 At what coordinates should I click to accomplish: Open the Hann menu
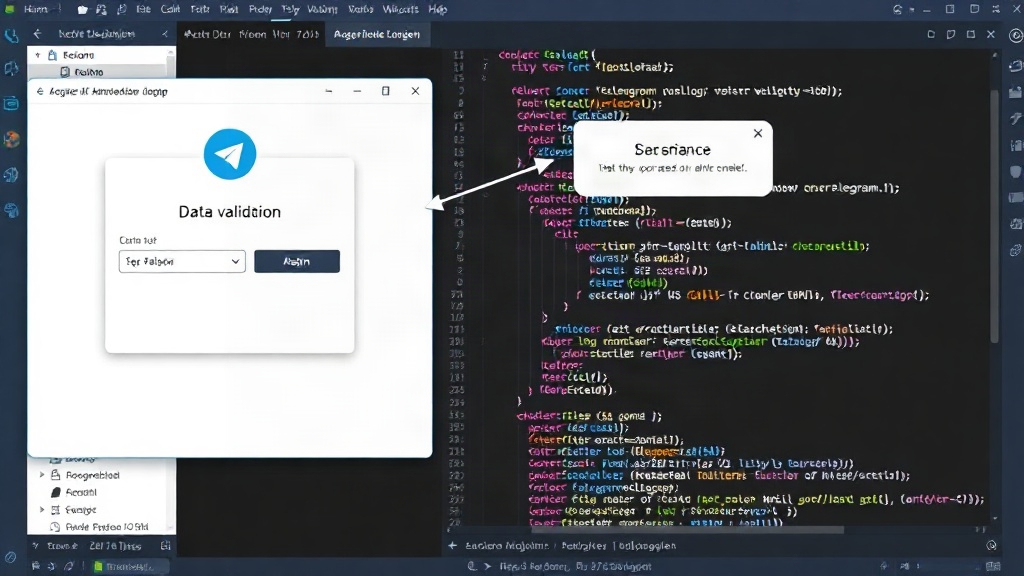[x=36, y=10]
